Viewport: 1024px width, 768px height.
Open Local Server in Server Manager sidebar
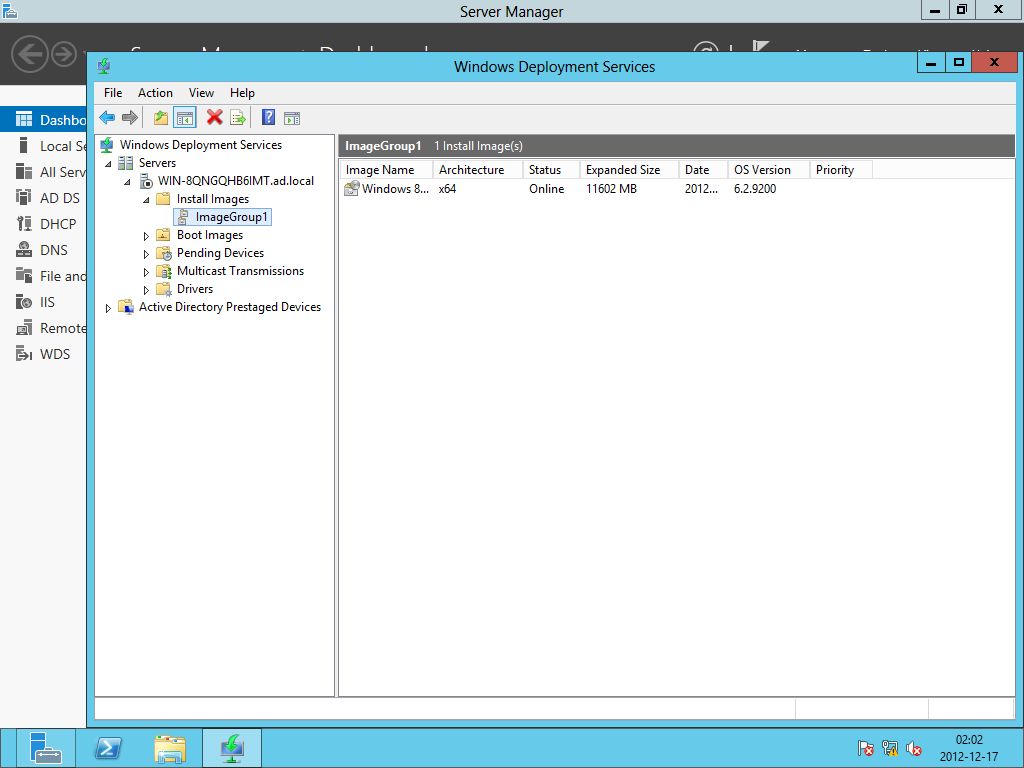coord(43,146)
